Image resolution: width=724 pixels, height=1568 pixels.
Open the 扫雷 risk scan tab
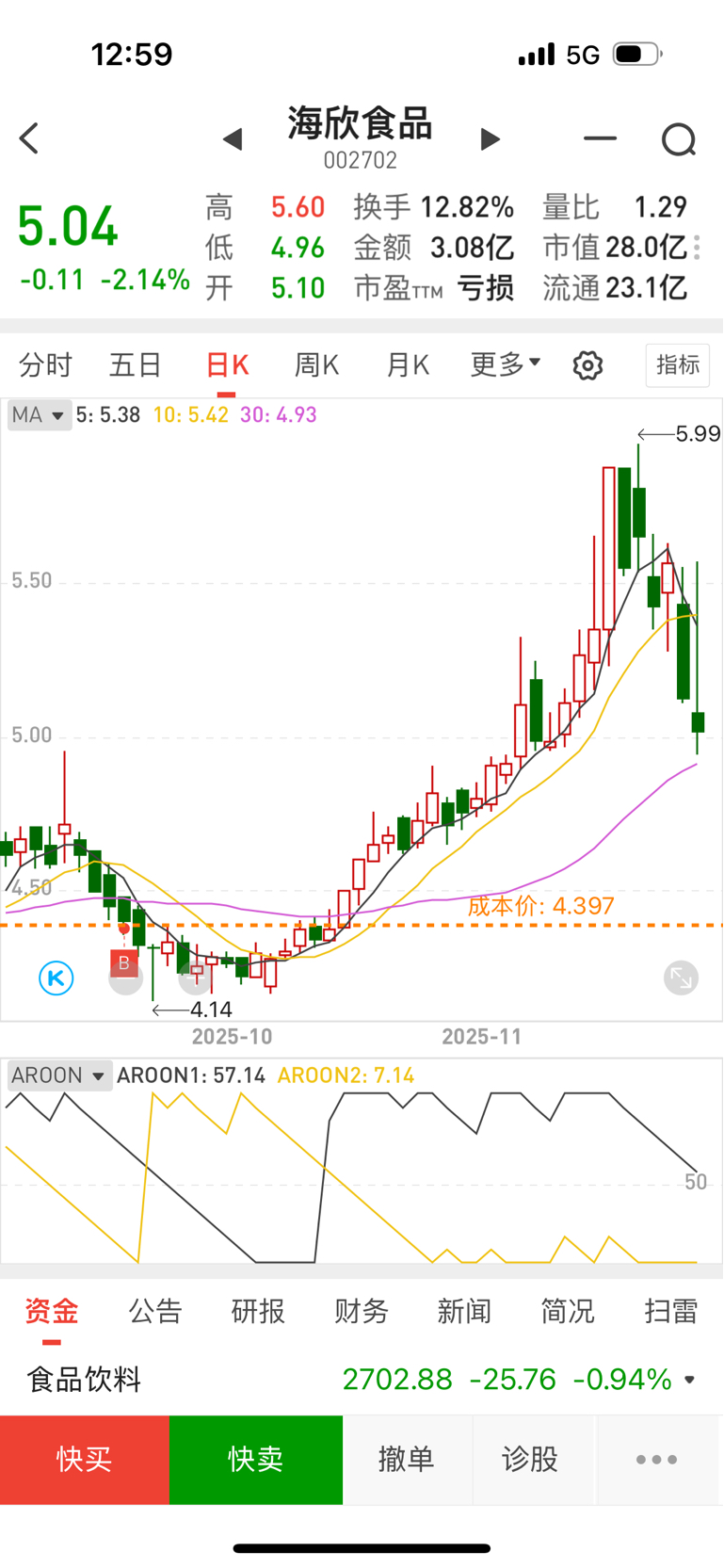tap(671, 1311)
